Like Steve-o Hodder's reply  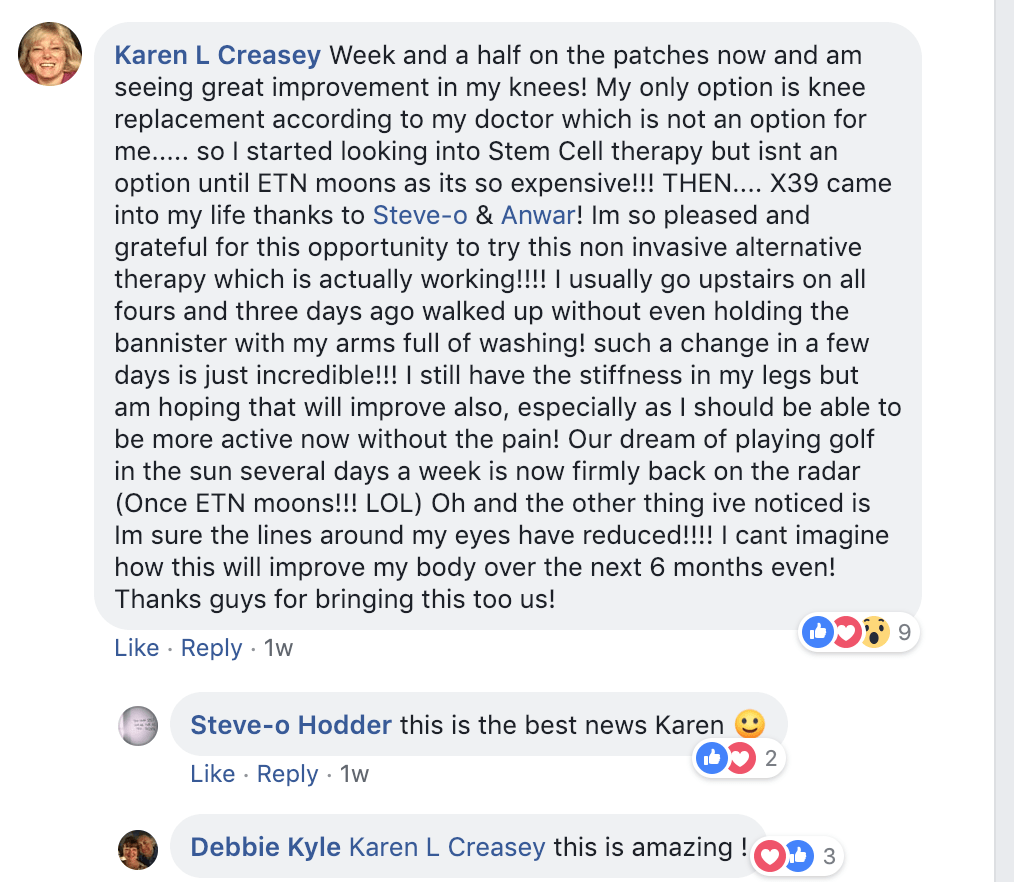213,774
